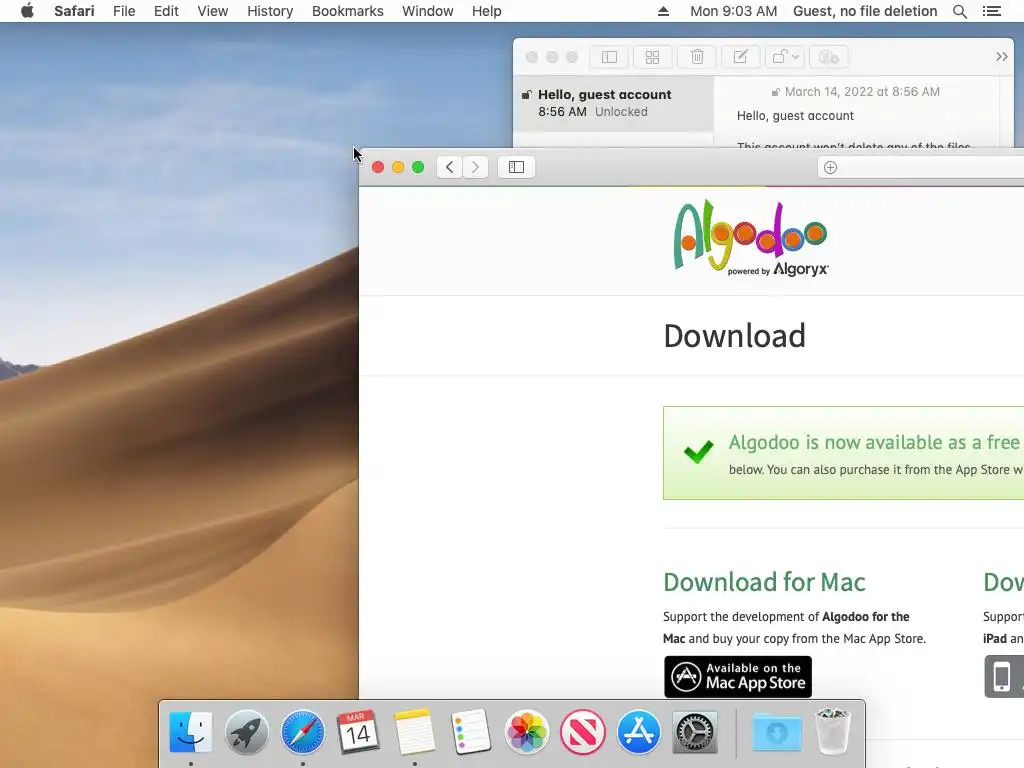Minimize the Safari window
The height and width of the screenshot is (768, 1024).
[x=398, y=167]
